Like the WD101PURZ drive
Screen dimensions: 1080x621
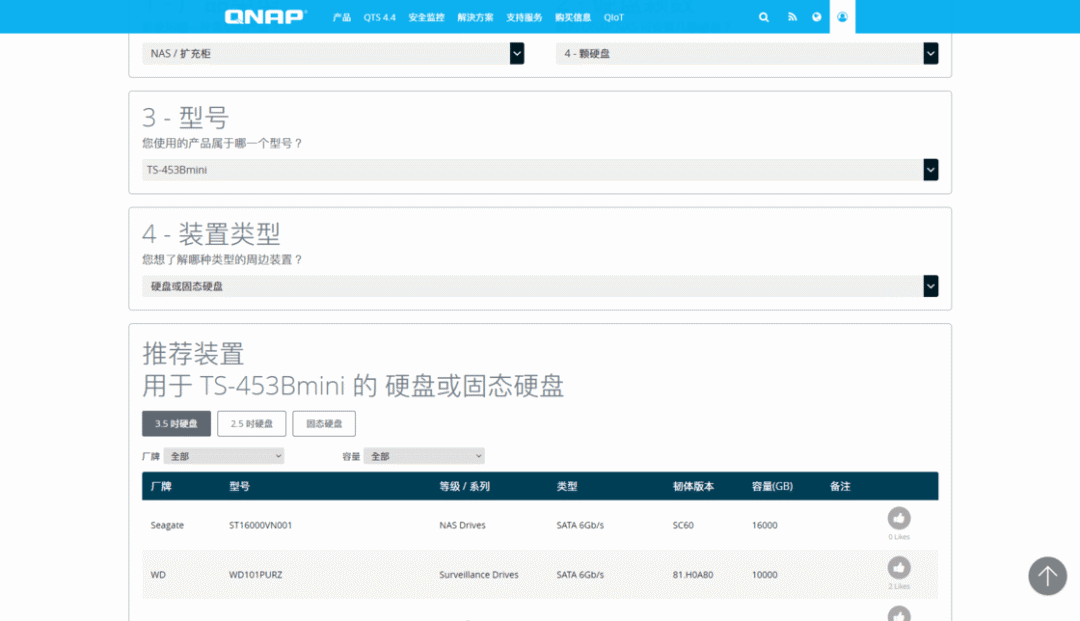[x=899, y=568]
